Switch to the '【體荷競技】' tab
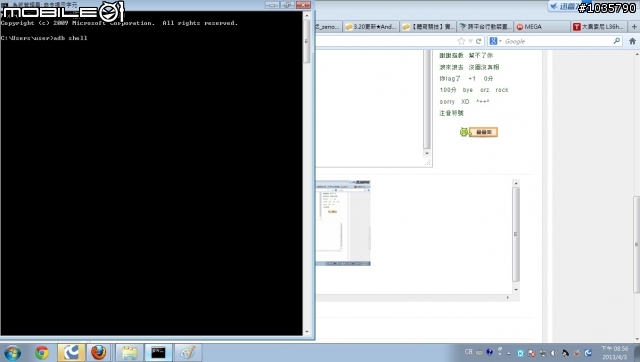Screen dimensions: 640x362 (x=428, y=27)
